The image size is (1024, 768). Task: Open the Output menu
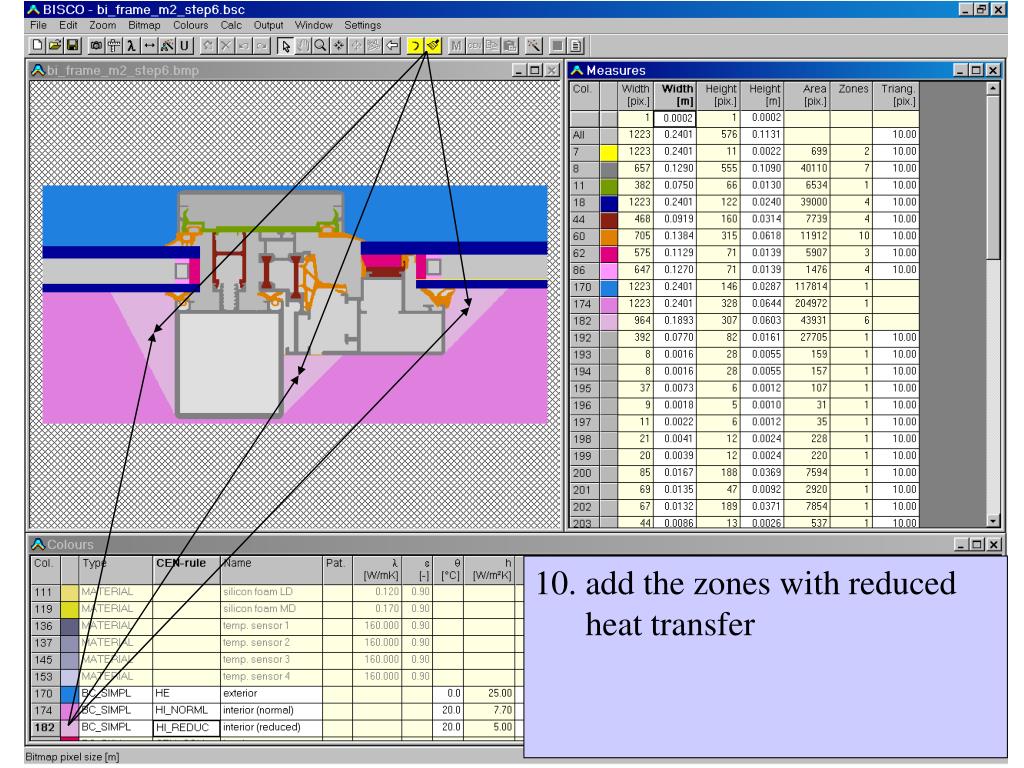pyautogui.click(x=268, y=25)
